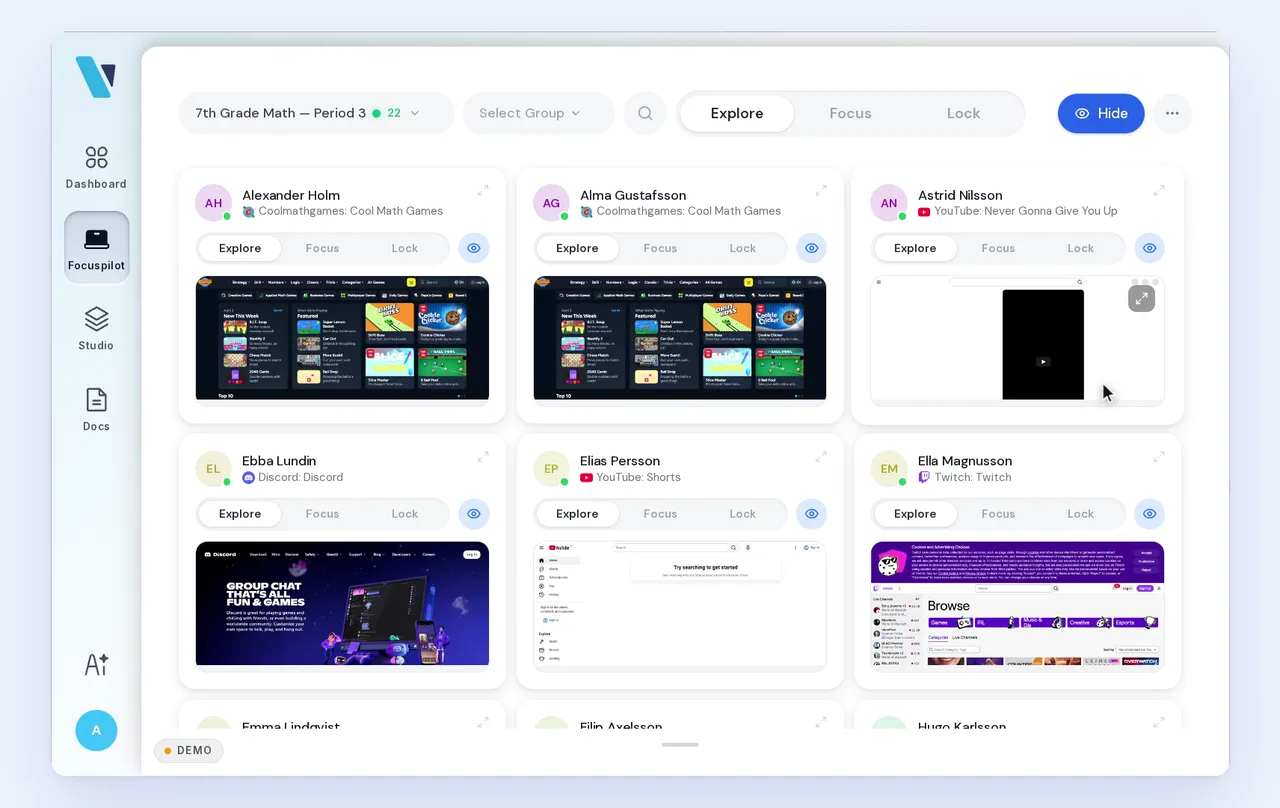Open the three-dots more options menu
The image size is (1280, 808).
1172,113
